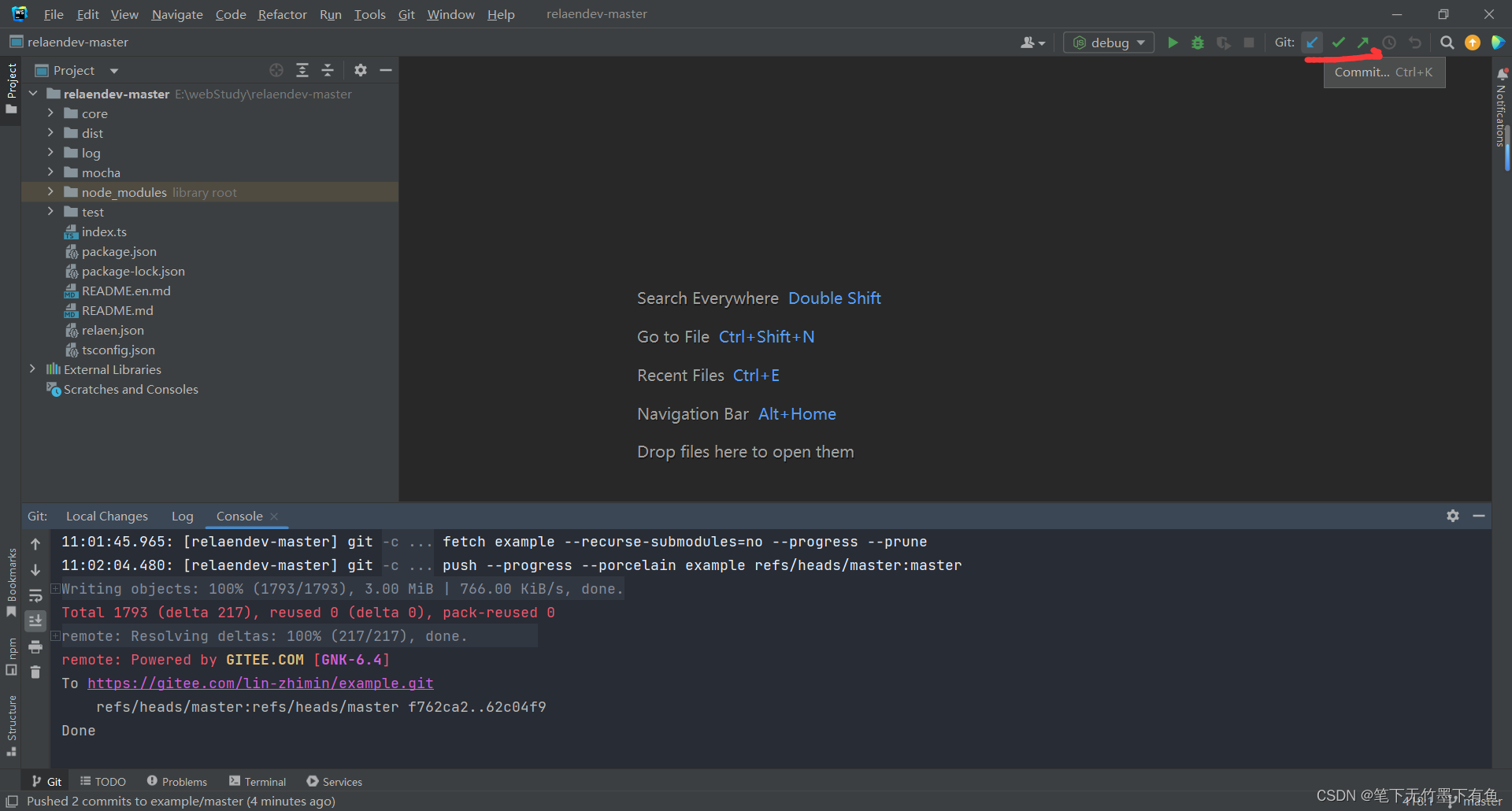Close the Console tab
The image size is (1512, 811).
click(274, 517)
